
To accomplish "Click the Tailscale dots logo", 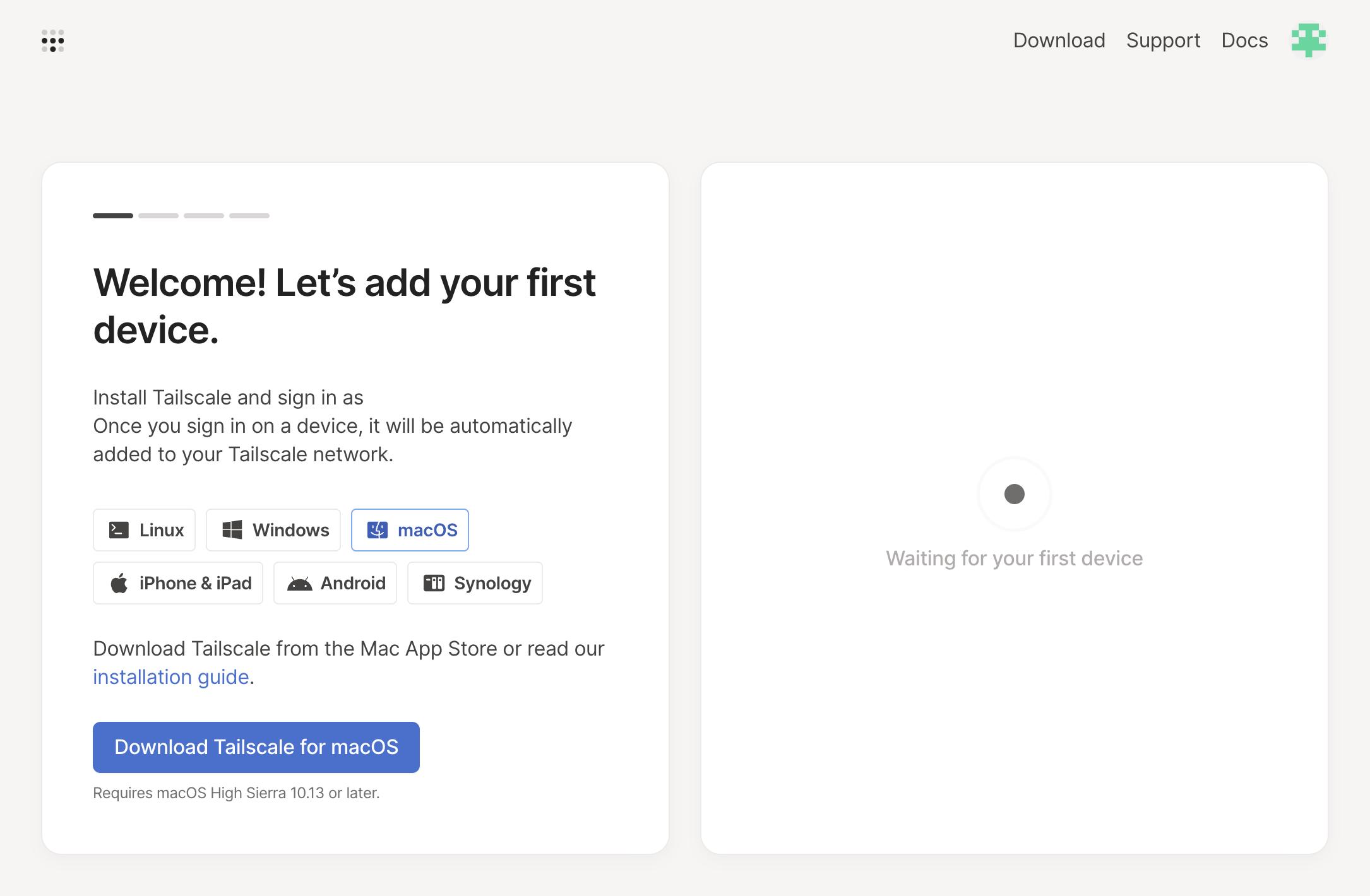I will pos(53,41).
